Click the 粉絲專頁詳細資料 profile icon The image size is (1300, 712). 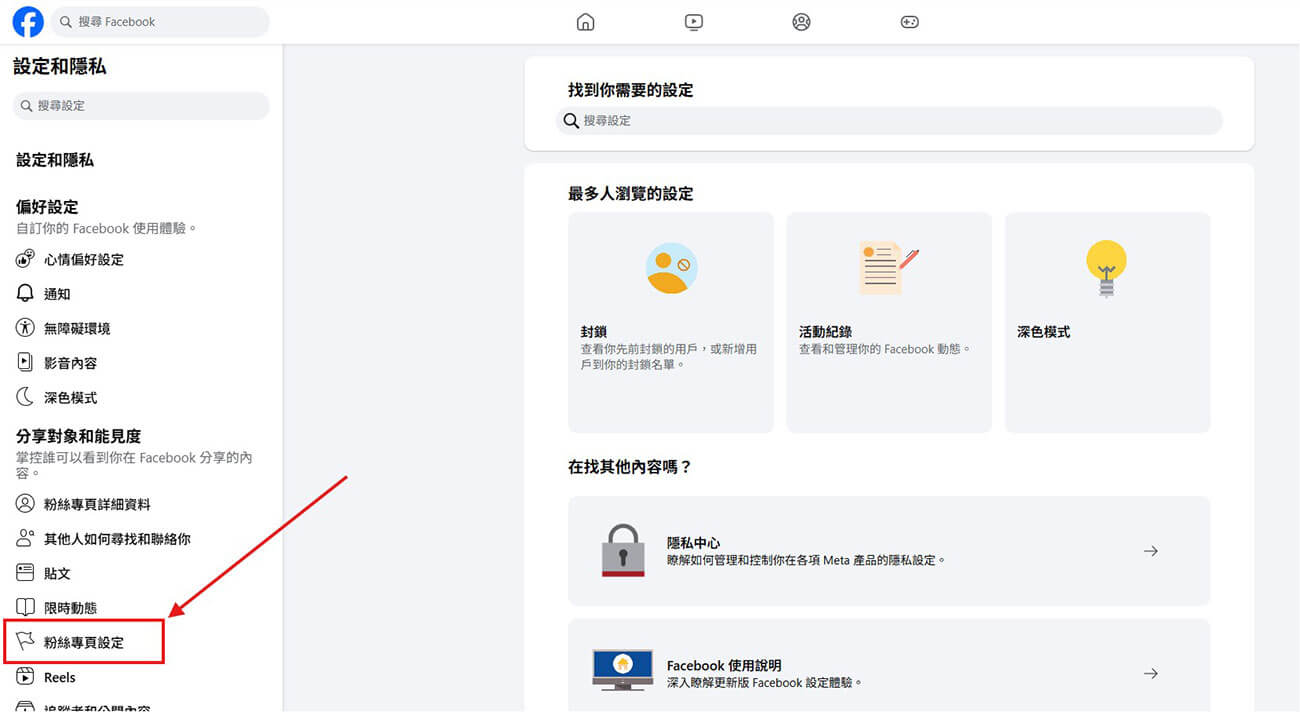point(26,504)
